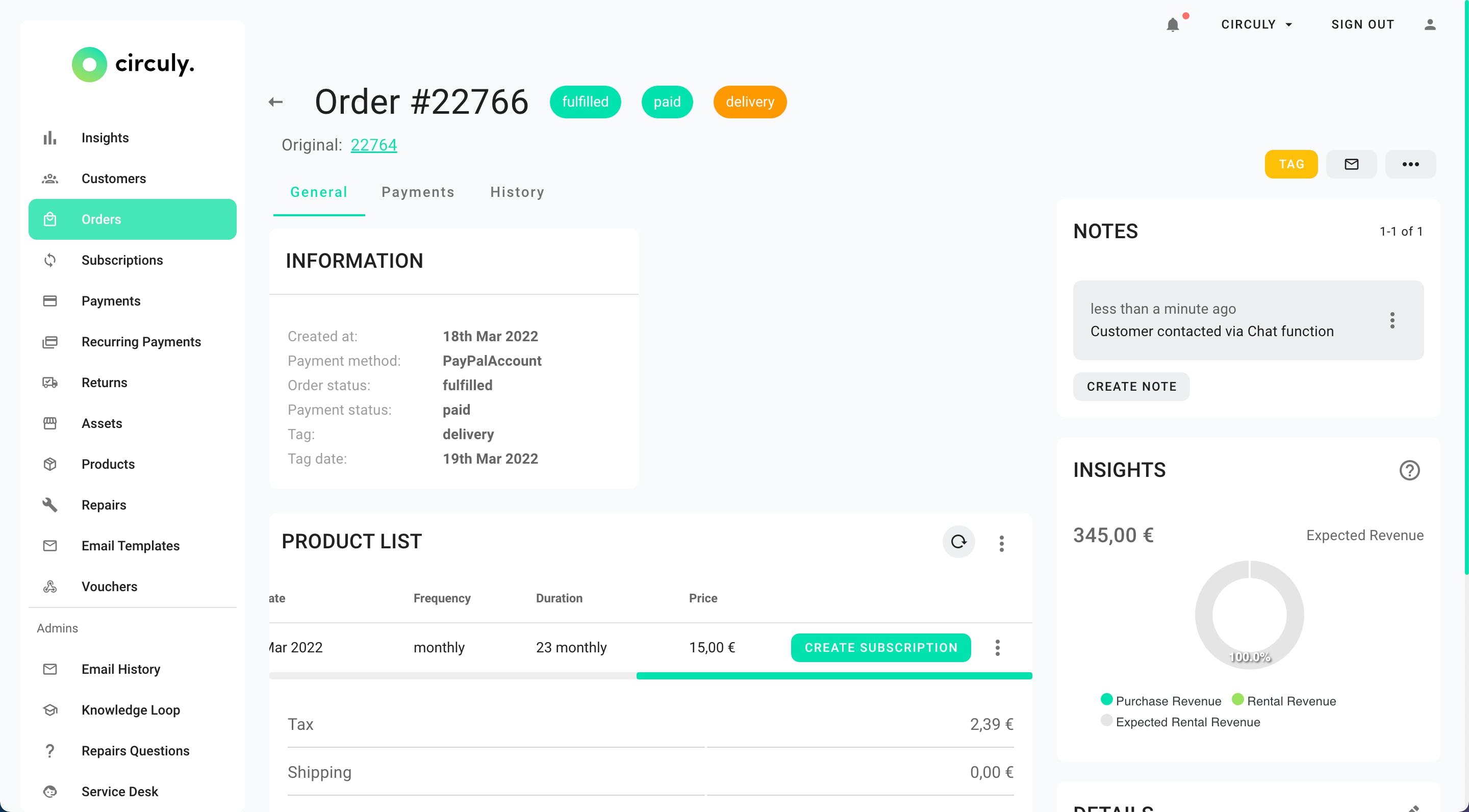Image resolution: width=1469 pixels, height=812 pixels.
Task: Click the Email Templates envelope icon
Action: [50, 546]
